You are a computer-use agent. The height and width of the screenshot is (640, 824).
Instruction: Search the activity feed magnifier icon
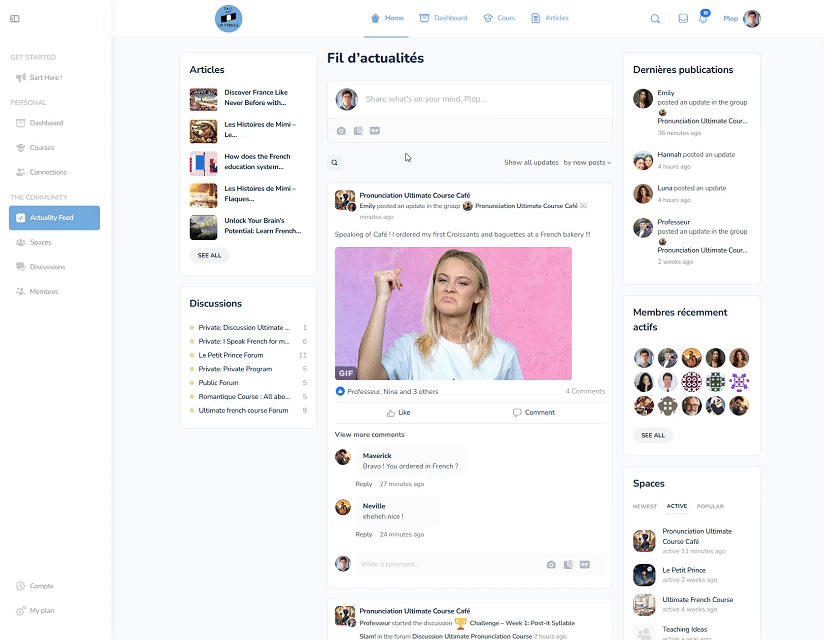334,162
